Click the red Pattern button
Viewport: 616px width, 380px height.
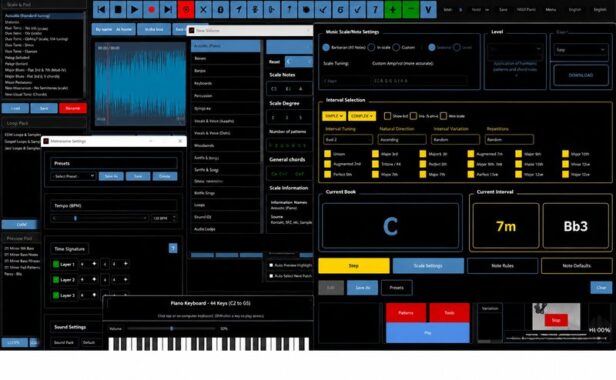tap(406, 313)
